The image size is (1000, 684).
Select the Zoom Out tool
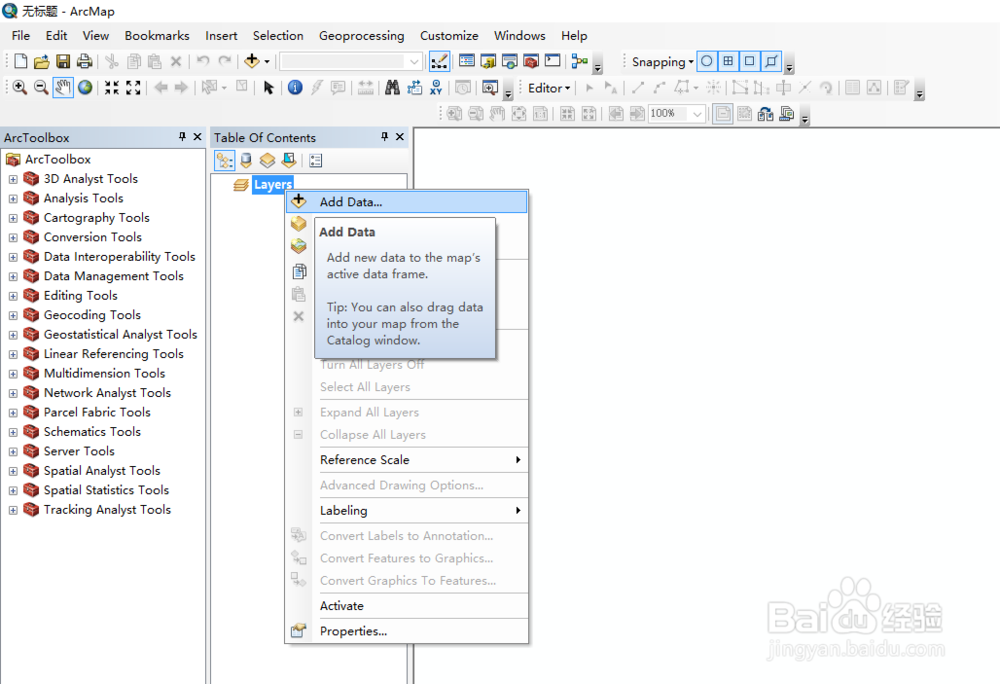coord(41,87)
